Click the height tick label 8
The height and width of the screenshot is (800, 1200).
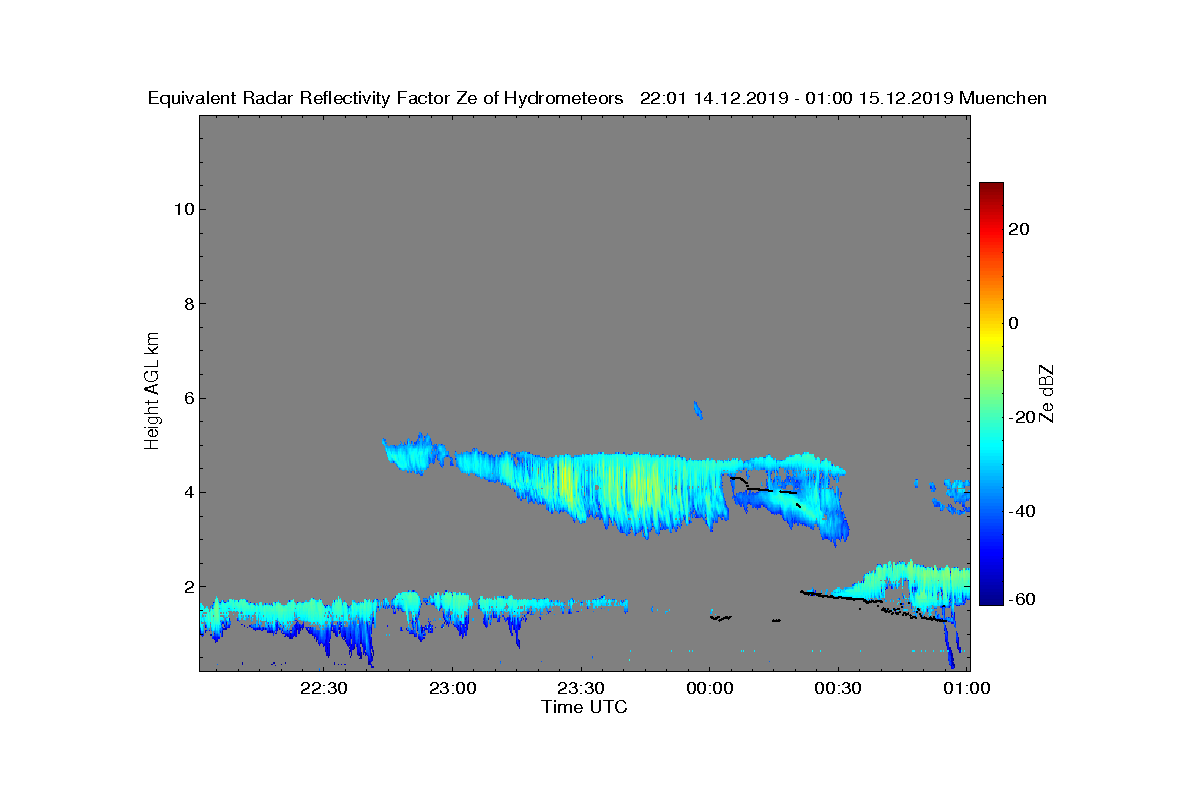(187, 304)
